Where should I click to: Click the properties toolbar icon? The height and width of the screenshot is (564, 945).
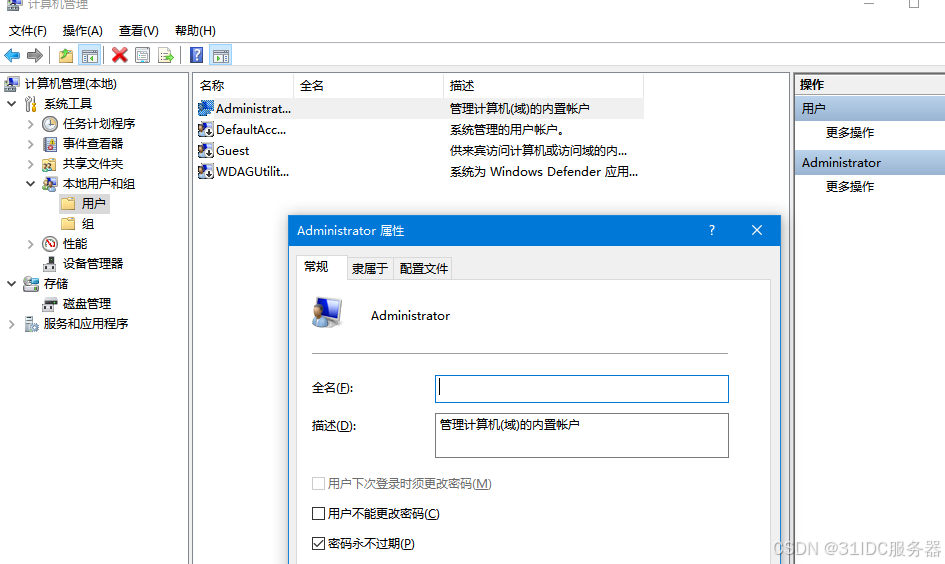pos(143,56)
